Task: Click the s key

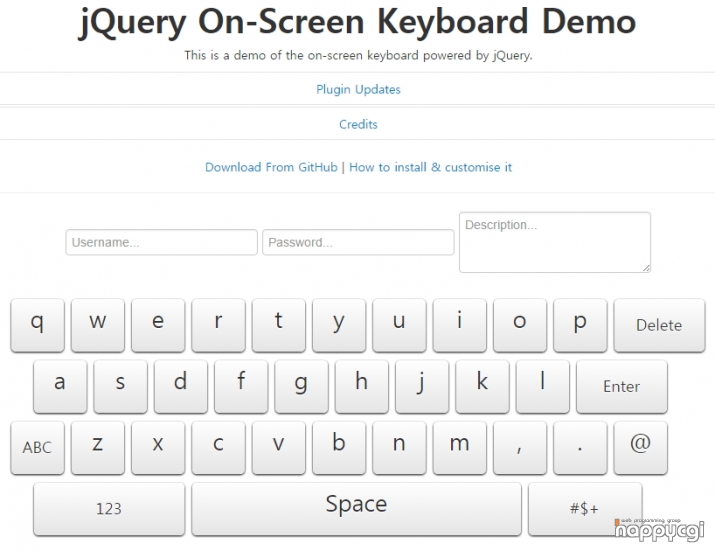Action: click(x=120, y=386)
